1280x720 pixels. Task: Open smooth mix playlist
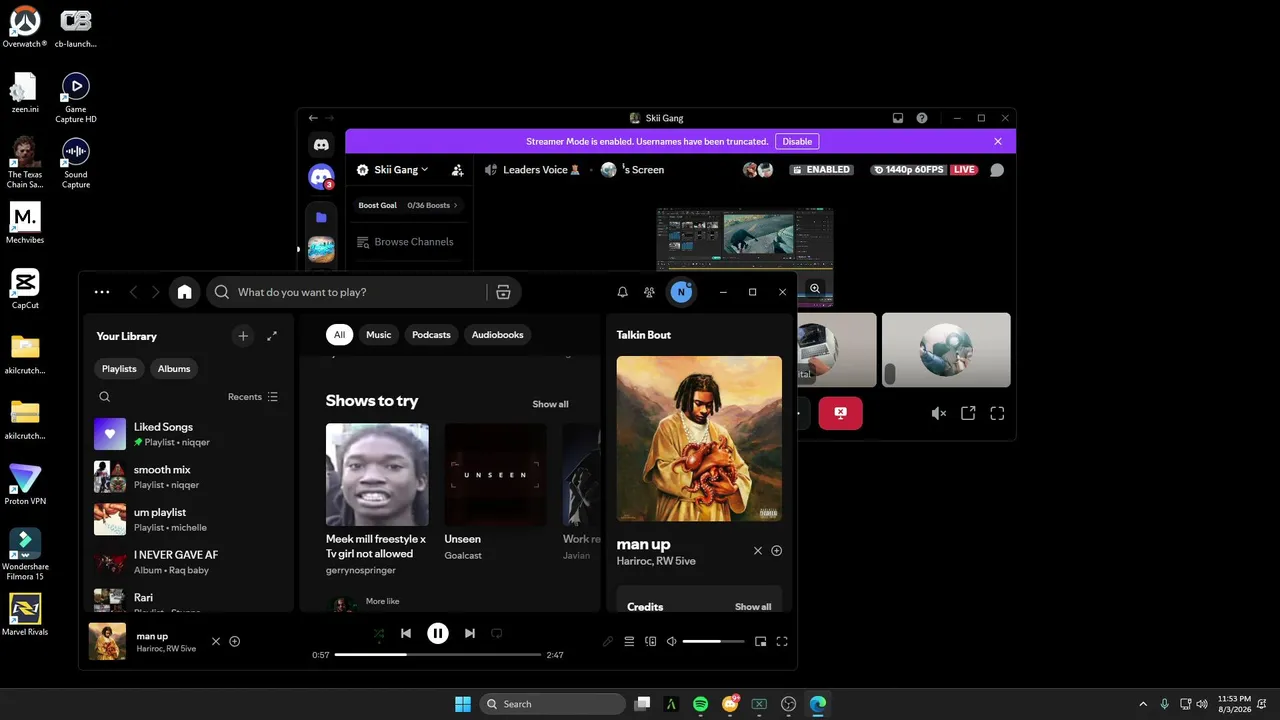click(x=188, y=477)
